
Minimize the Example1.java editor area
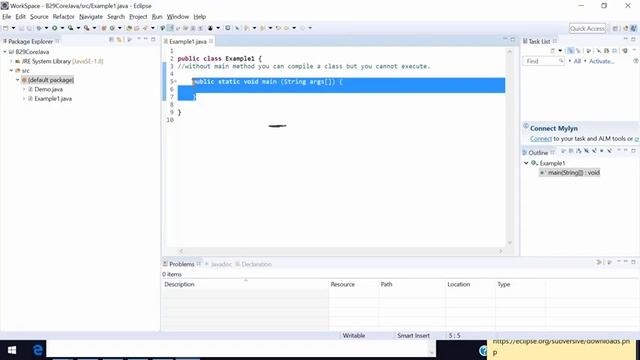click(x=505, y=39)
